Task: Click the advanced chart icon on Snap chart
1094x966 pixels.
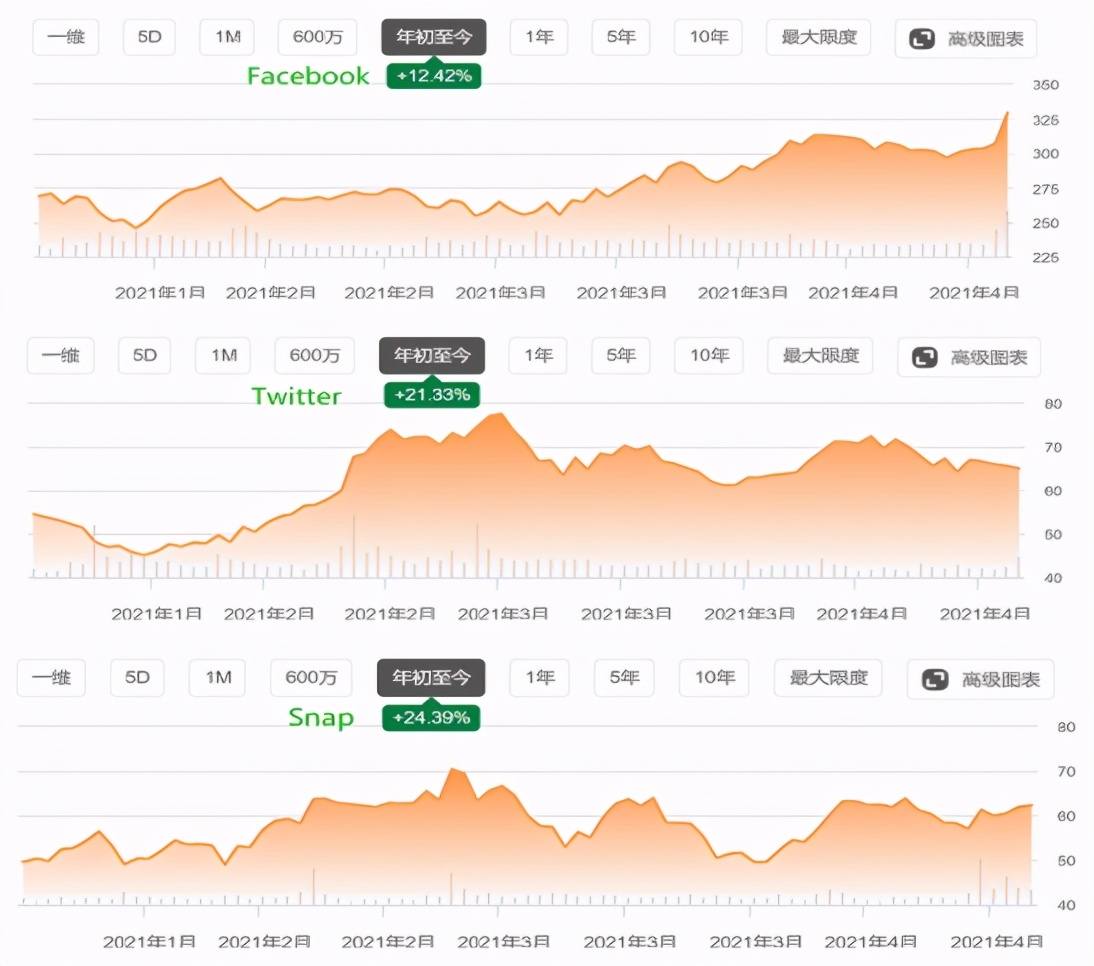Action: pyautogui.click(x=934, y=680)
